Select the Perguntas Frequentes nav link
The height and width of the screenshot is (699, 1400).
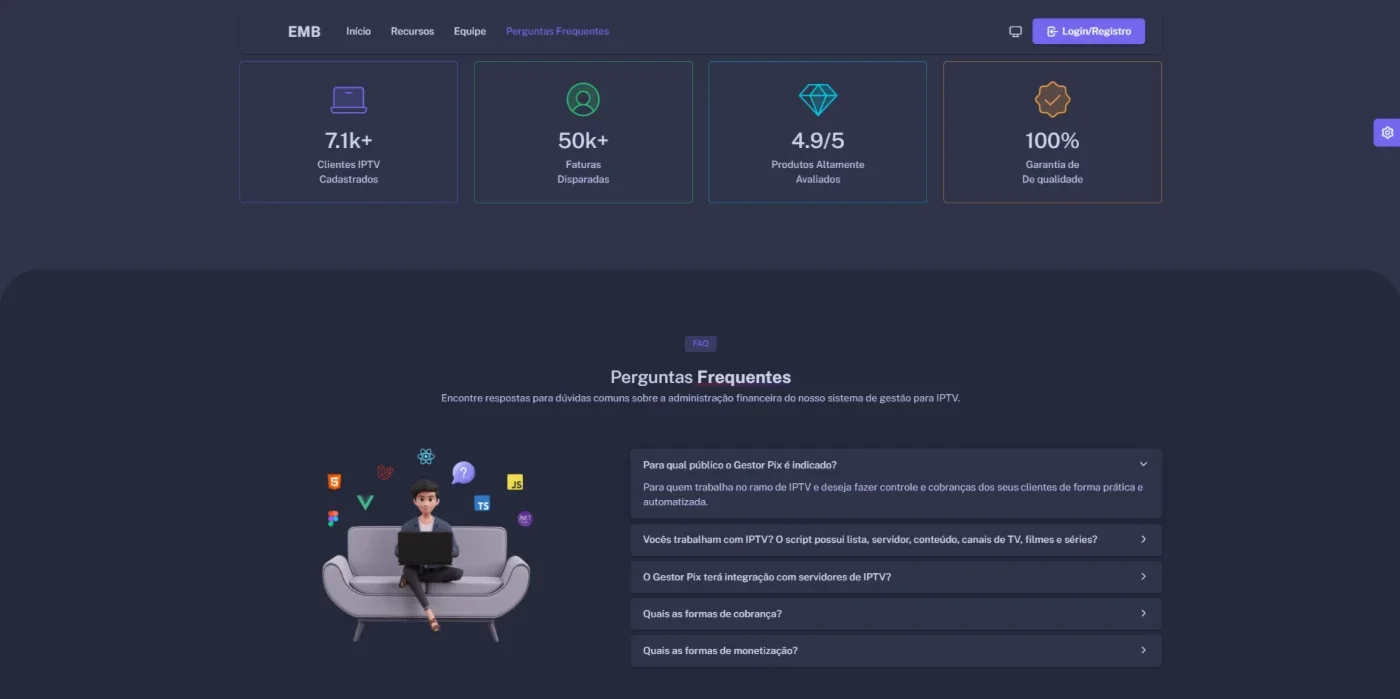[x=557, y=31]
